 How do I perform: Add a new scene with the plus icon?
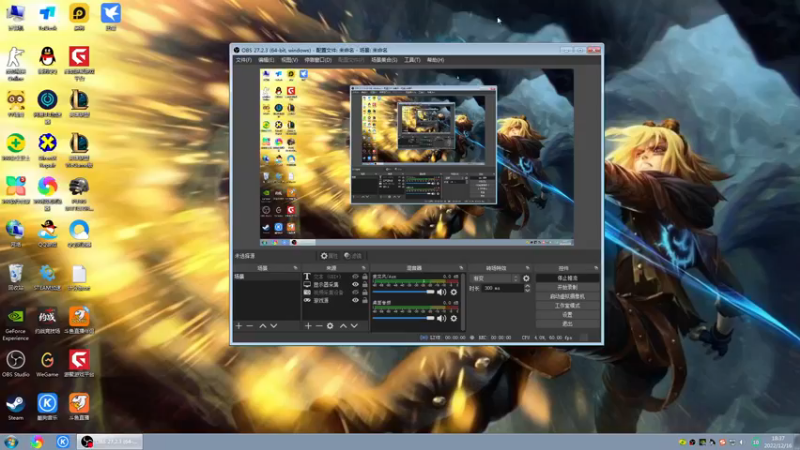pyautogui.click(x=239, y=326)
